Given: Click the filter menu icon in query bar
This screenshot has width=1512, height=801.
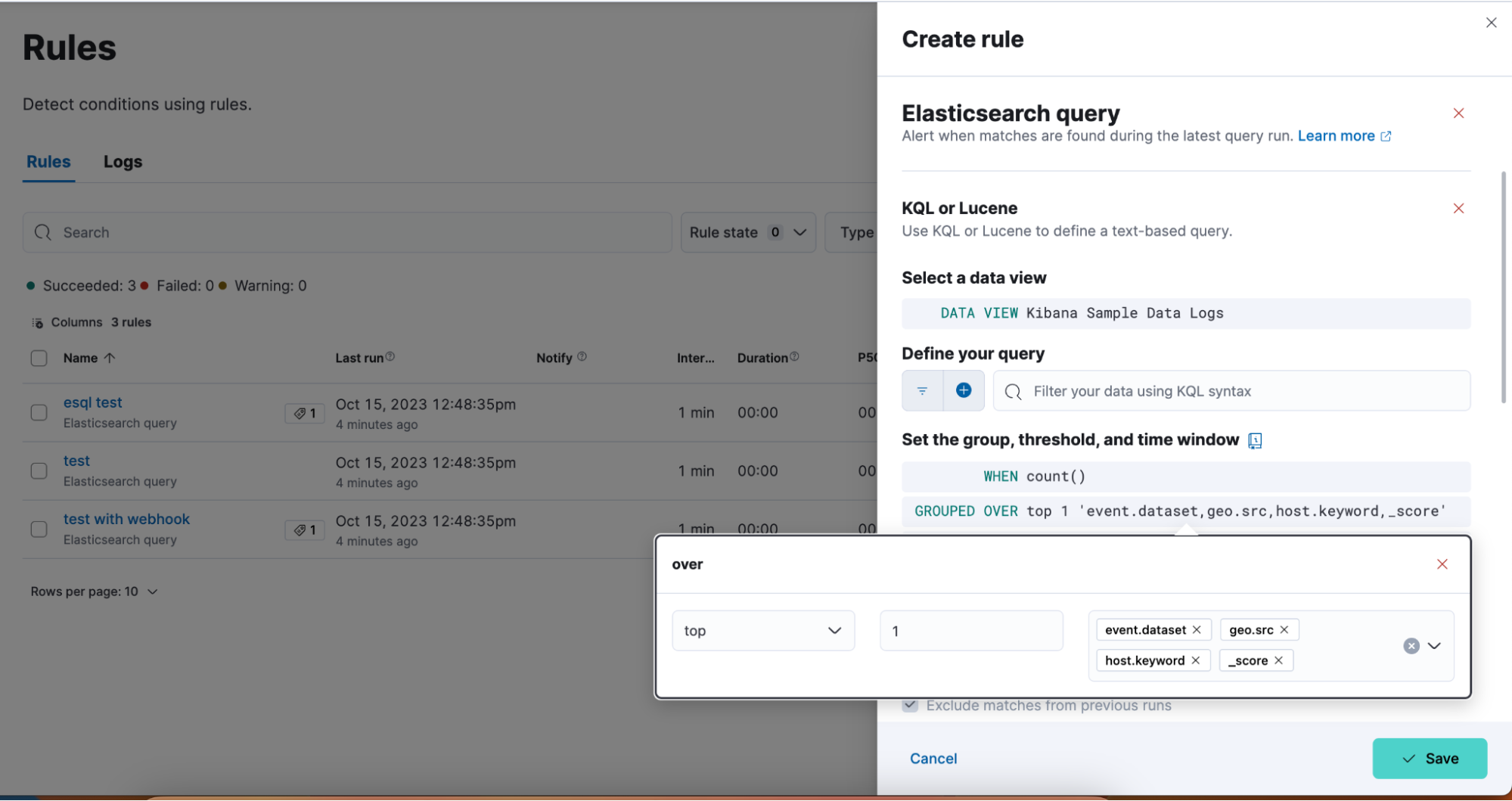Looking at the screenshot, I should click(922, 391).
